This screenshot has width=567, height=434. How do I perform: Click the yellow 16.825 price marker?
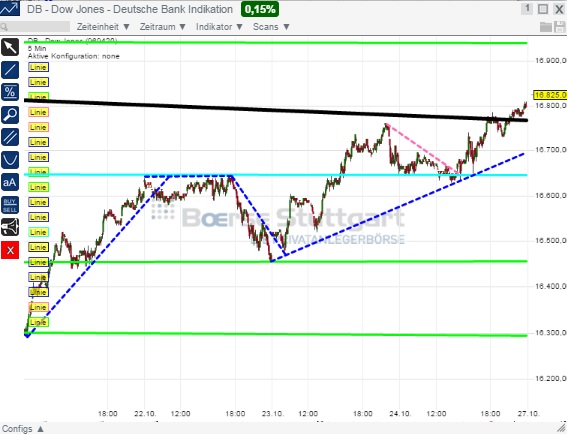550,95
